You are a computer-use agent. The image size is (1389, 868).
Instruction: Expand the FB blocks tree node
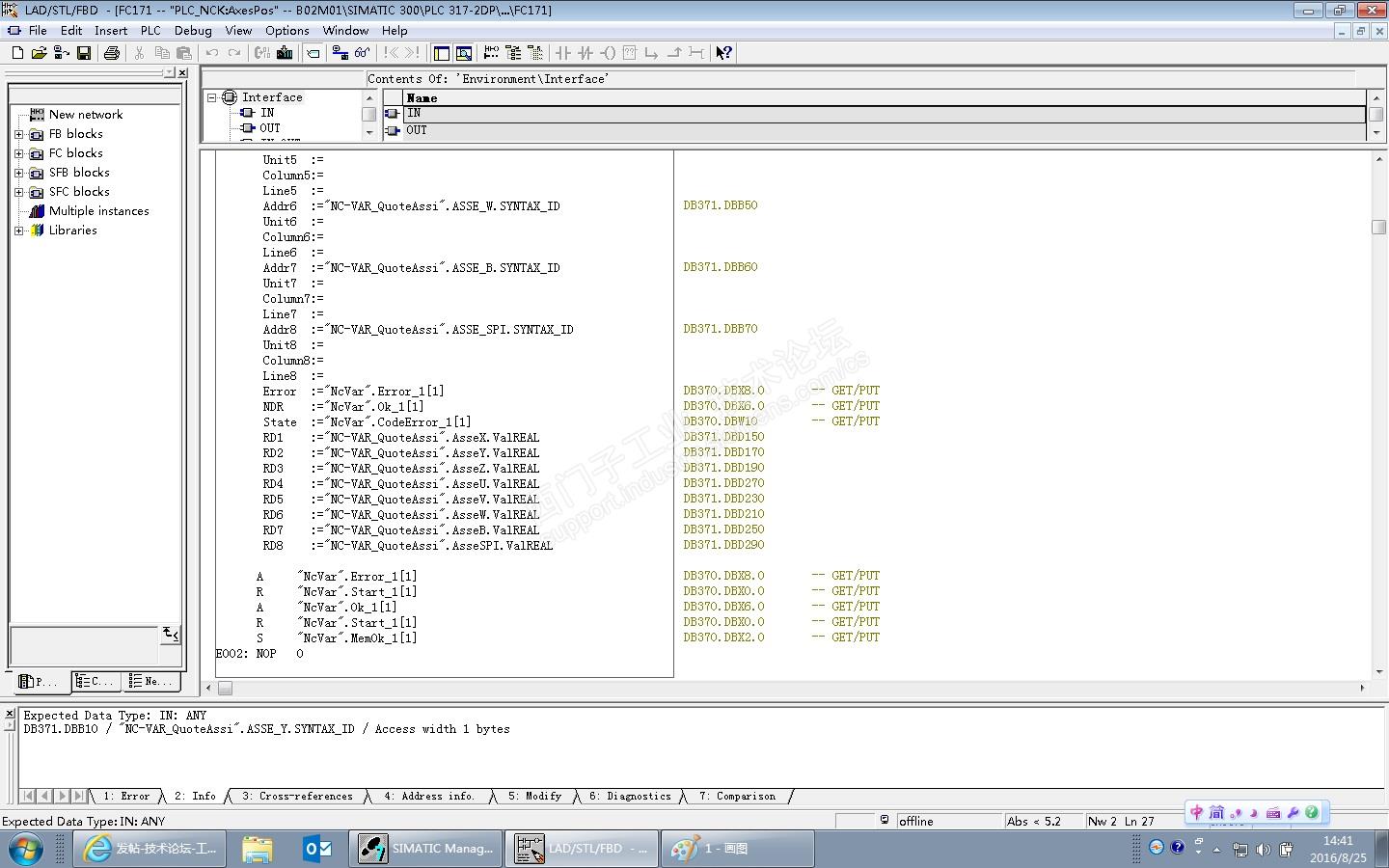[18, 134]
